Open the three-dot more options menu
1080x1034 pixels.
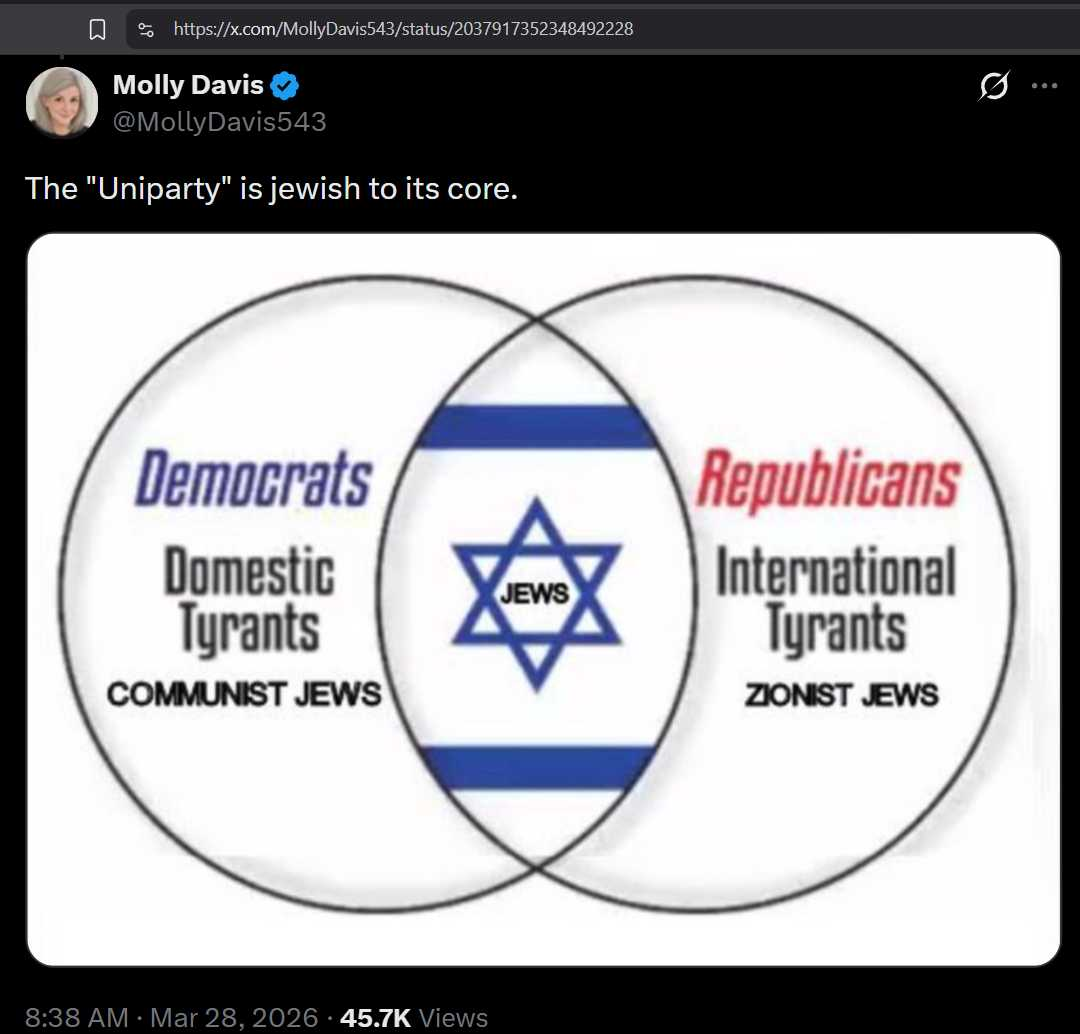(x=1044, y=85)
